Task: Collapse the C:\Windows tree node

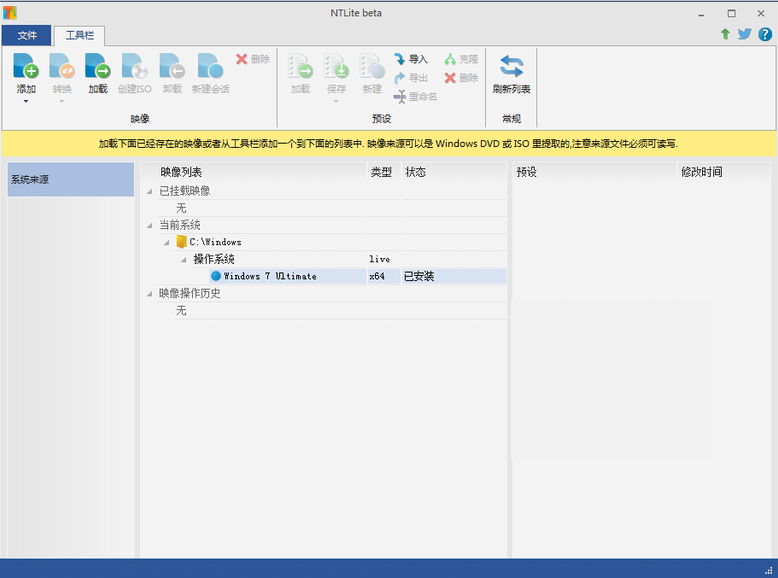Action: 167,243
